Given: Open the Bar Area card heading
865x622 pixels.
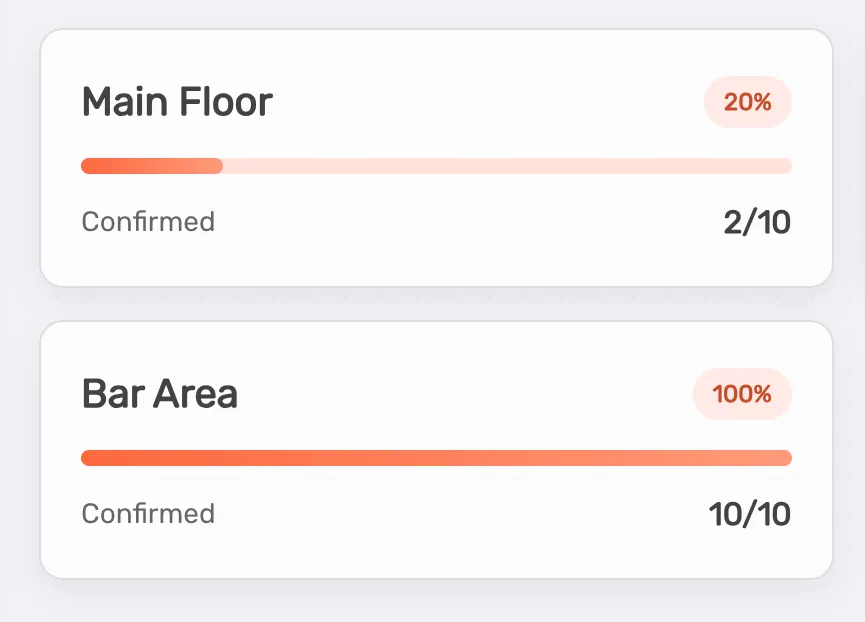Looking at the screenshot, I should click(160, 394).
